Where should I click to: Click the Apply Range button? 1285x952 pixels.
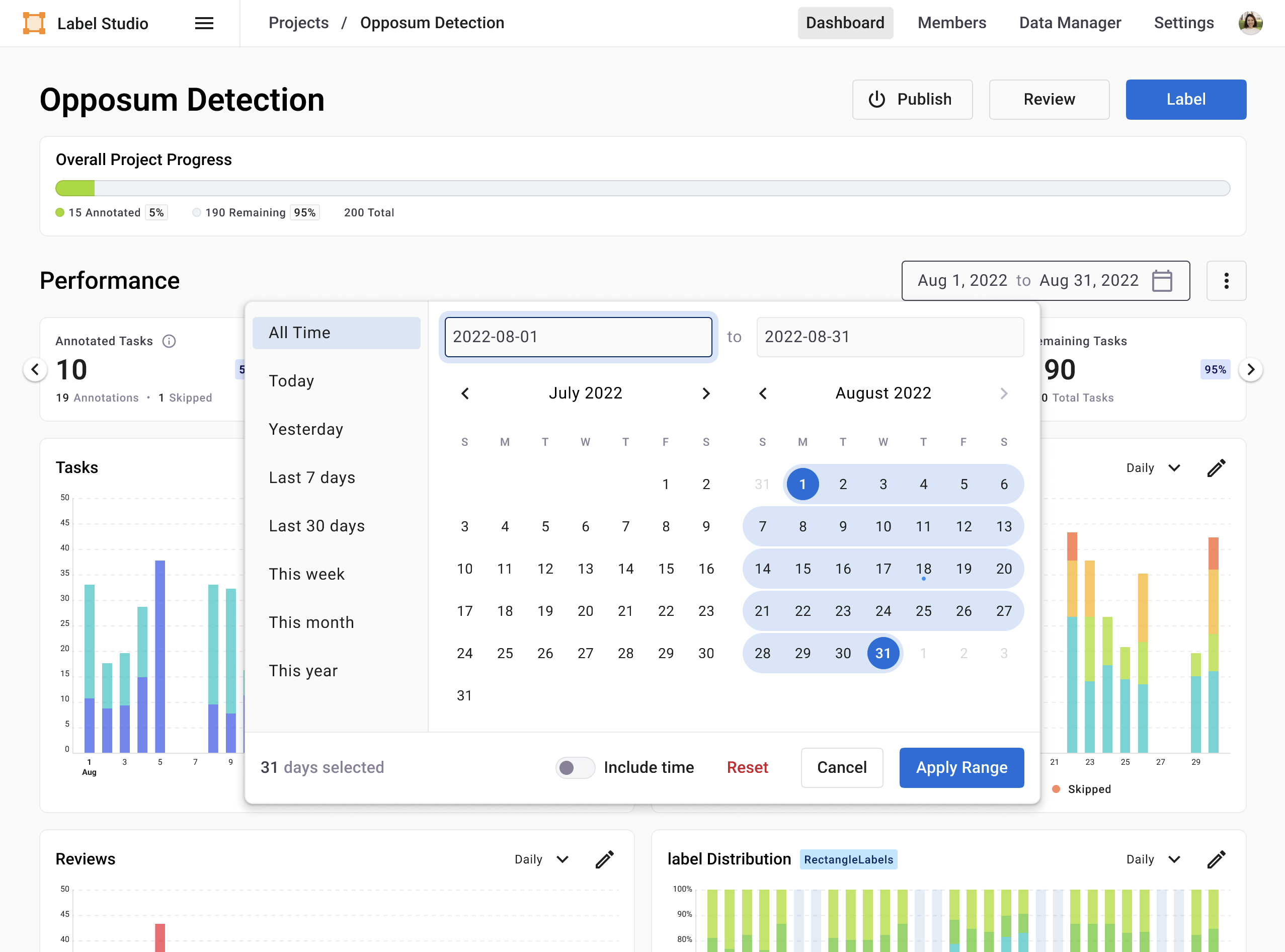[961, 768]
